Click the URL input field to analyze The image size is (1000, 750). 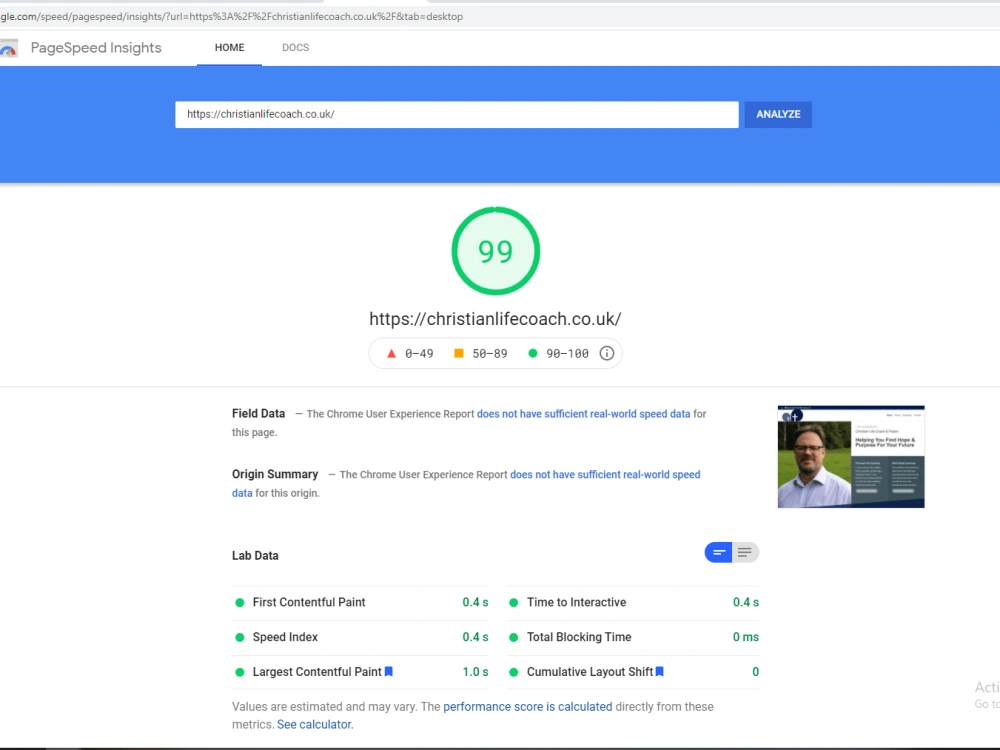coord(457,114)
